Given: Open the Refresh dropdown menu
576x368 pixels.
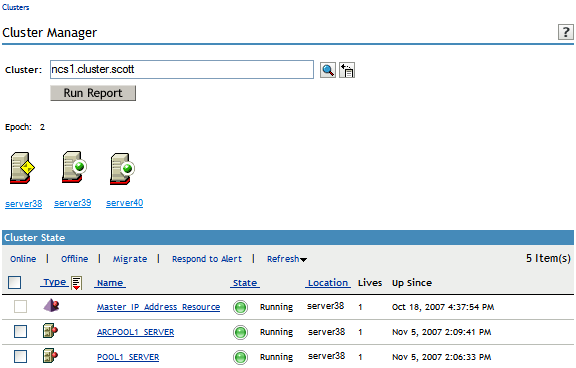Looking at the screenshot, I should click(x=287, y=259).
